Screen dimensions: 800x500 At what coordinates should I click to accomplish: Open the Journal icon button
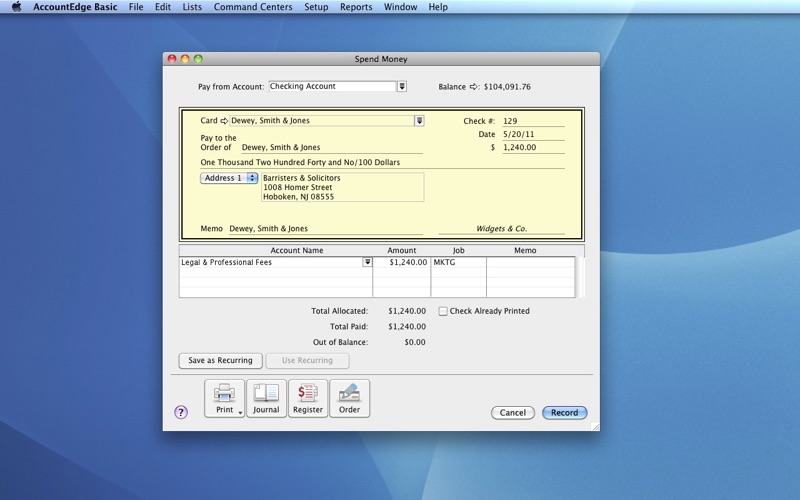(266, 398)
